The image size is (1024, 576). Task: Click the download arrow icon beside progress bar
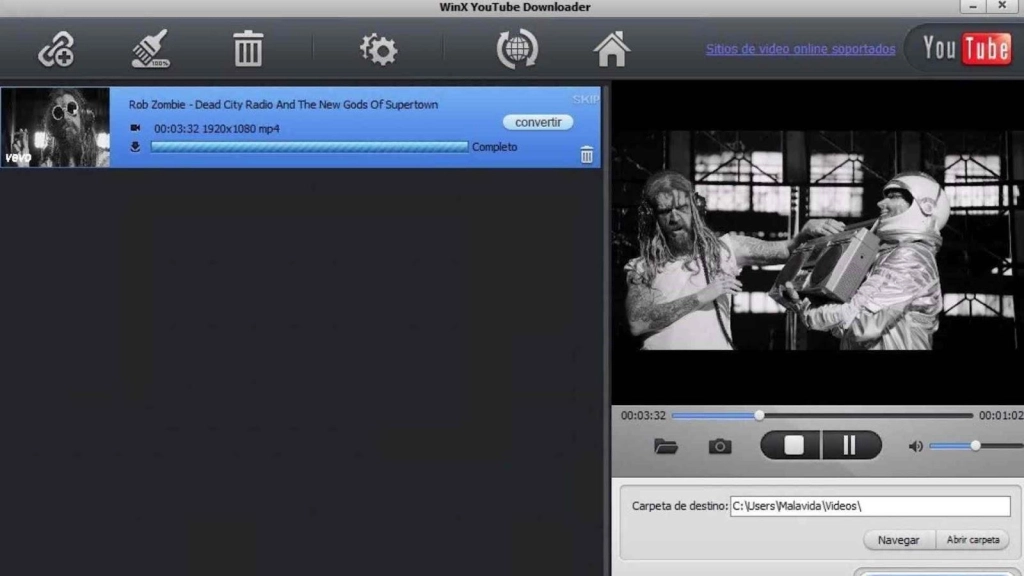pos(135,147)
